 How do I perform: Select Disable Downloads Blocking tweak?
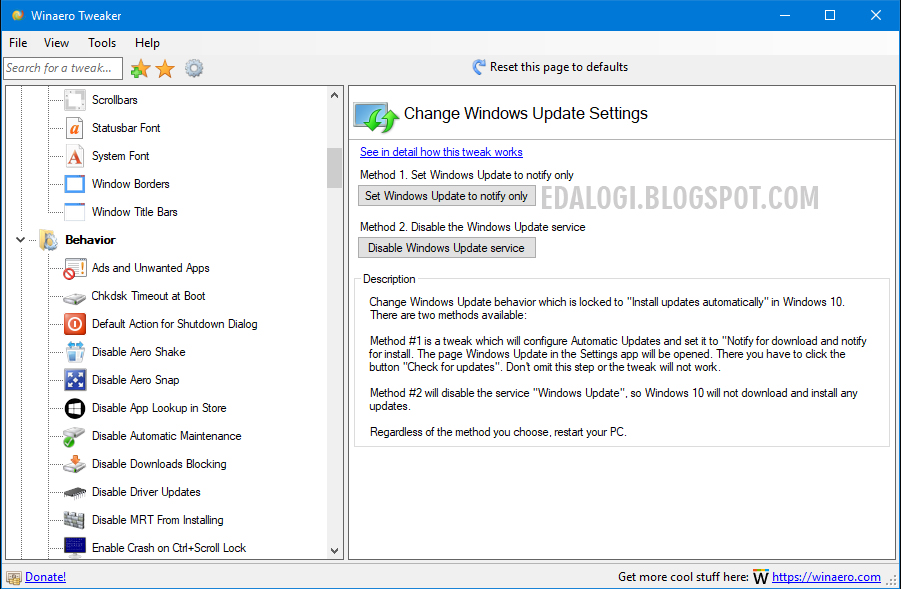(159, 464)
